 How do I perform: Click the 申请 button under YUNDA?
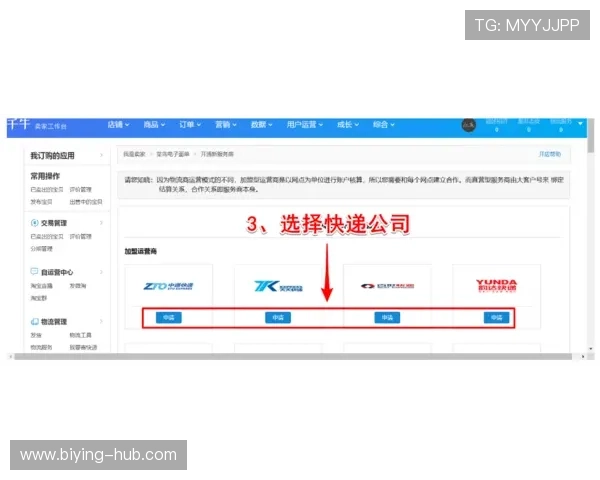[x=496, y=317]
